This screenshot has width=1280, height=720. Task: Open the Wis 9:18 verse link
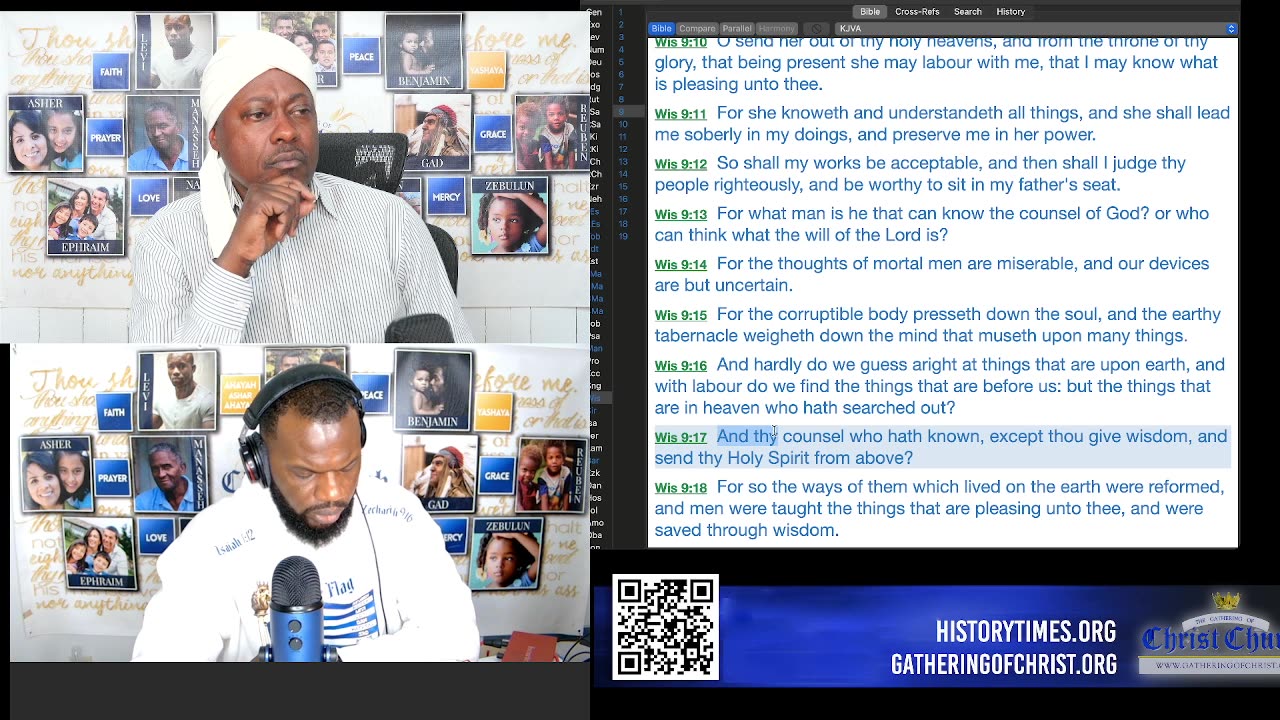680,488
